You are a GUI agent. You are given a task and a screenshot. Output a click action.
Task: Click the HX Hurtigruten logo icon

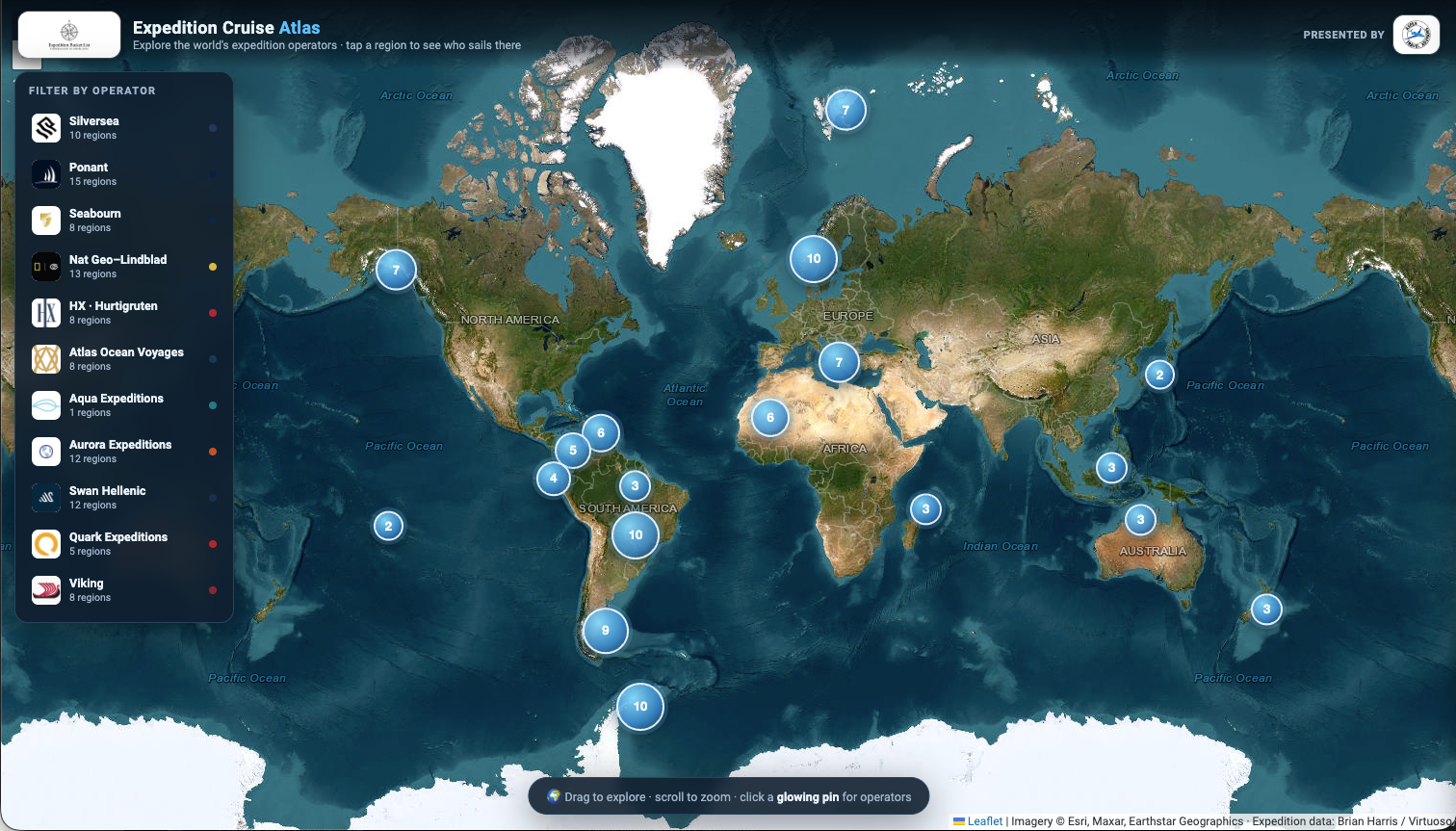(x=46, y=313)
